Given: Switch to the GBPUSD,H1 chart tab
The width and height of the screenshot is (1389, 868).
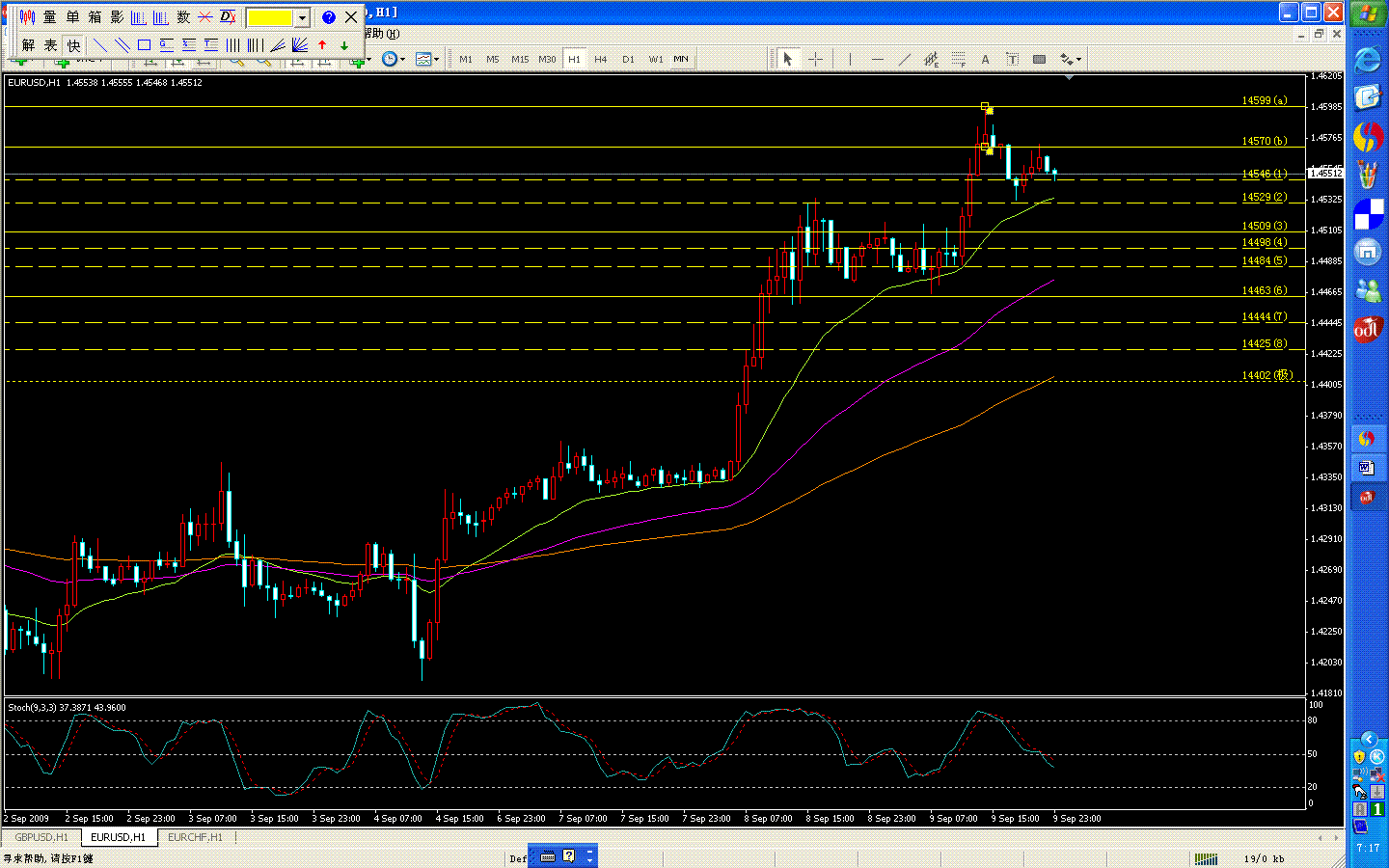Looking at the screenshot, I should click(41, 837).
